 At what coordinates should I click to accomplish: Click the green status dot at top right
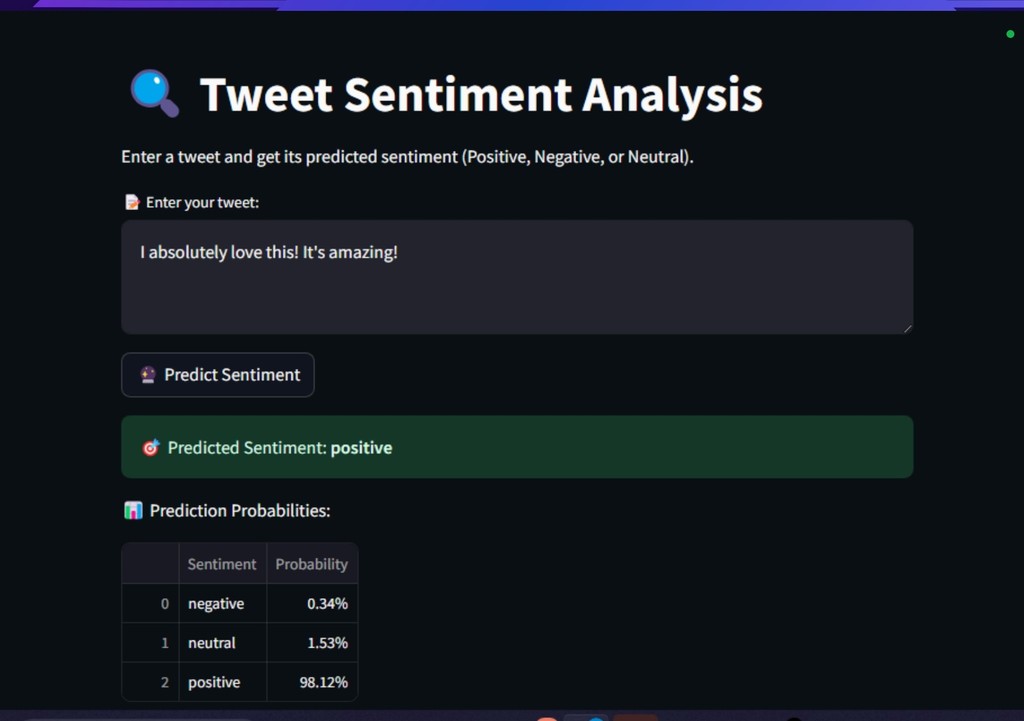[1010, 35]
